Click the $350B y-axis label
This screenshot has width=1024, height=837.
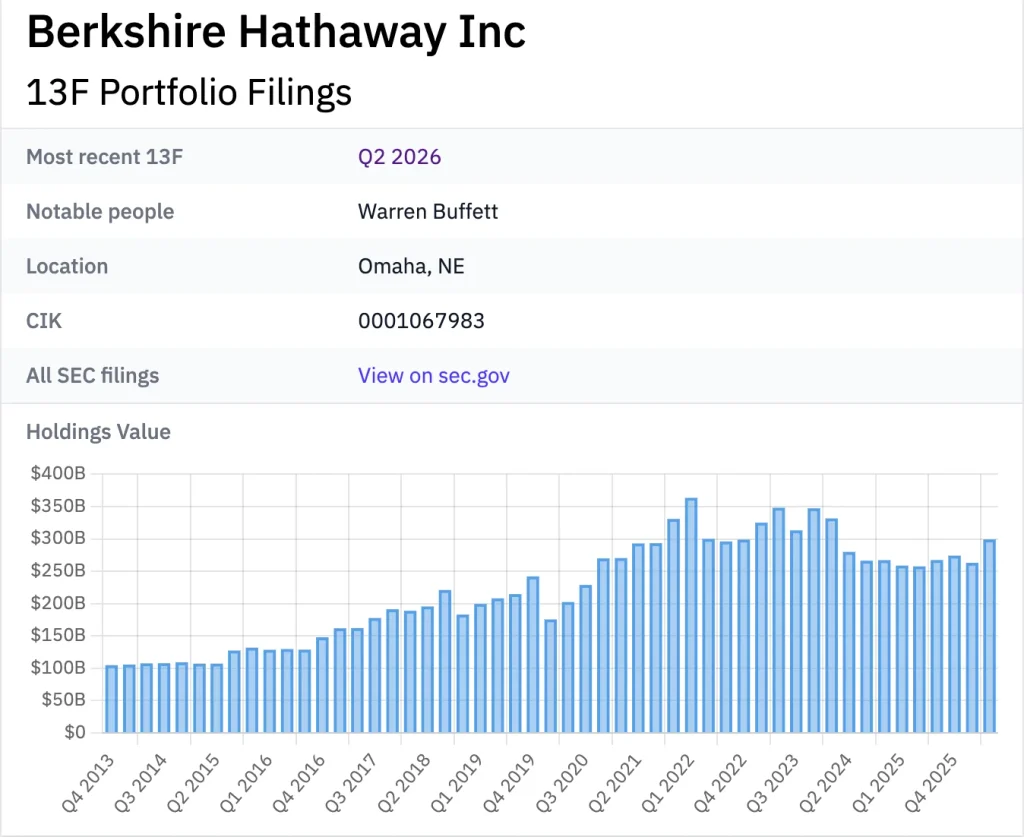pyautogui.click(x=58, y=506)
